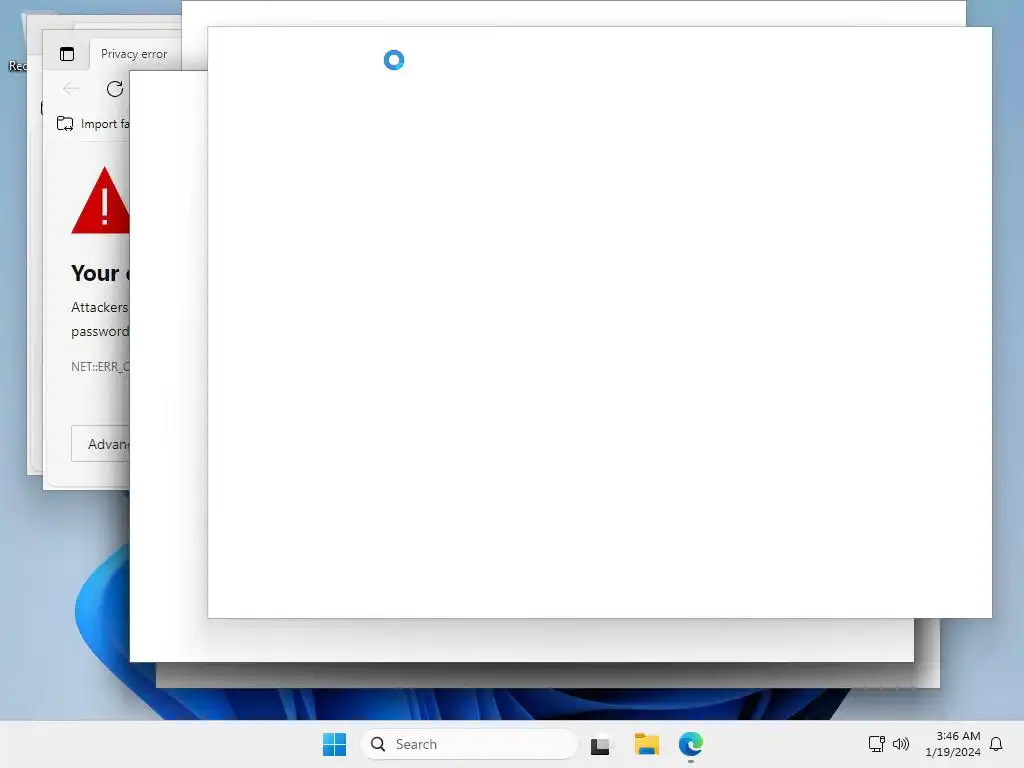The image size is (1024, 768).
Task: Click the search magnifier icon in the taskbar
Action: 377,744
